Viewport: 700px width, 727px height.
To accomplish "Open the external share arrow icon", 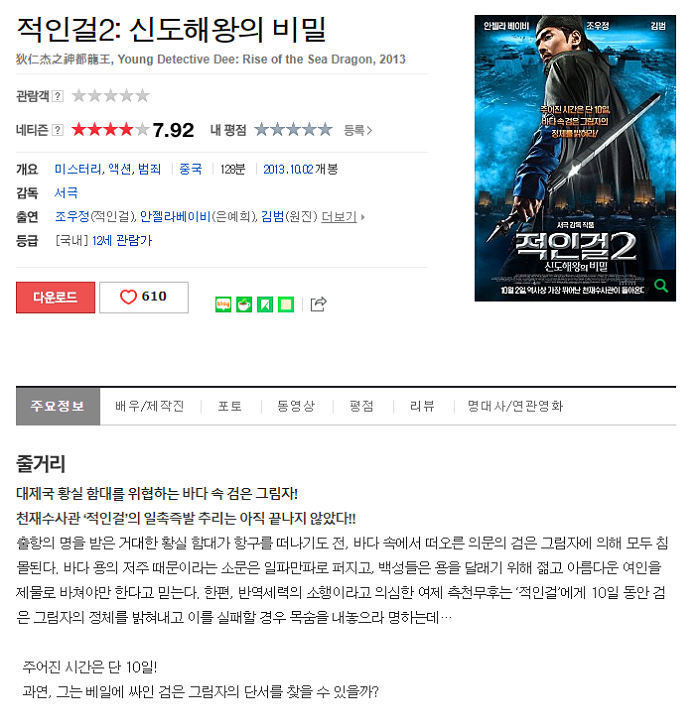I will point(318,304).
